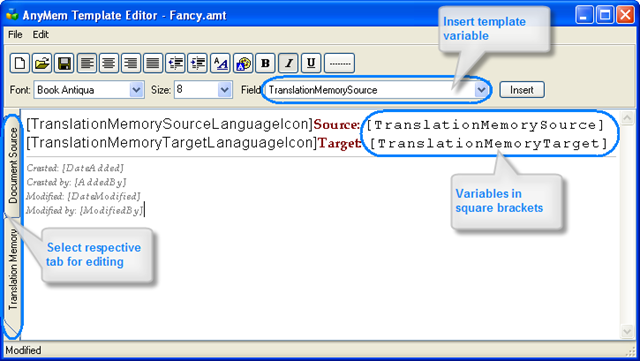Expand the Field variable dropdown

click(481, 90)
